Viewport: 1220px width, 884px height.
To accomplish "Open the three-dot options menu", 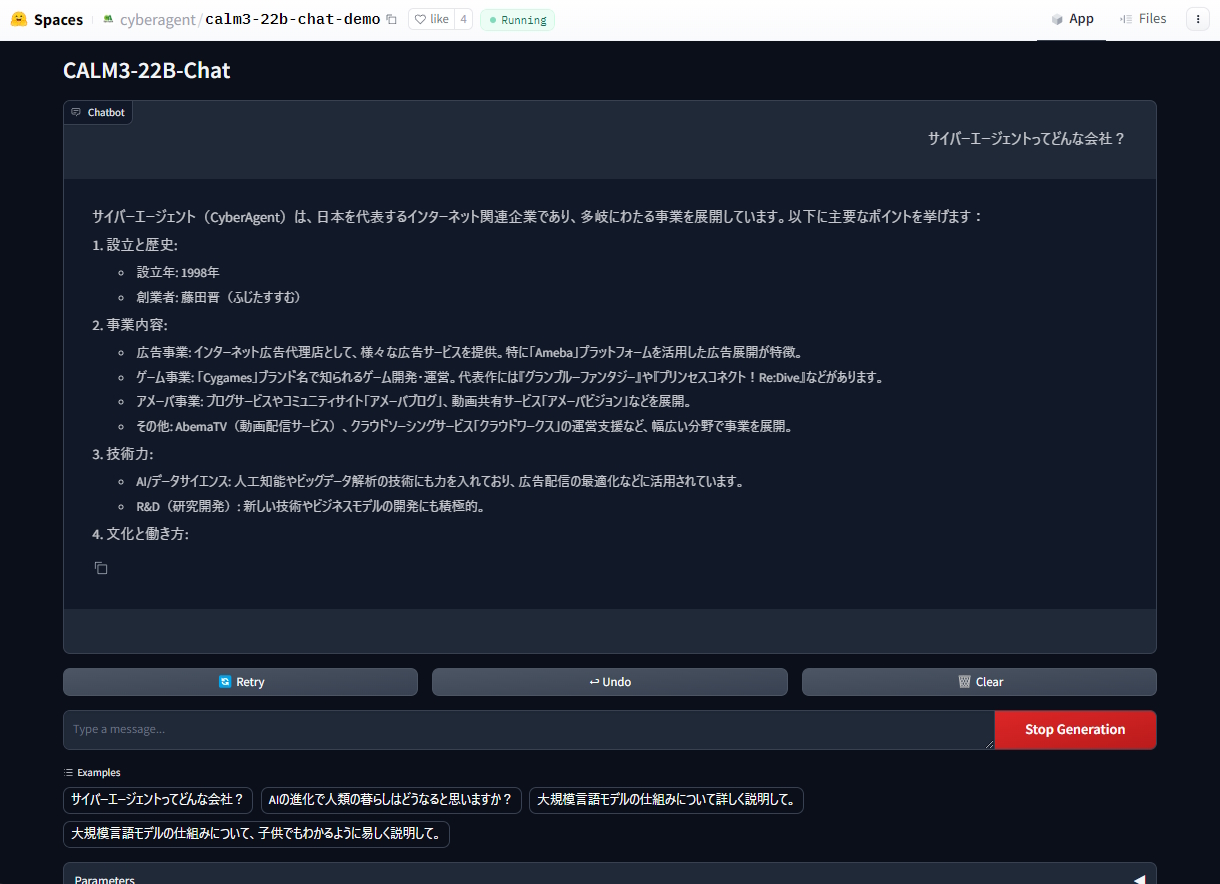I will tap(1197, 18).
